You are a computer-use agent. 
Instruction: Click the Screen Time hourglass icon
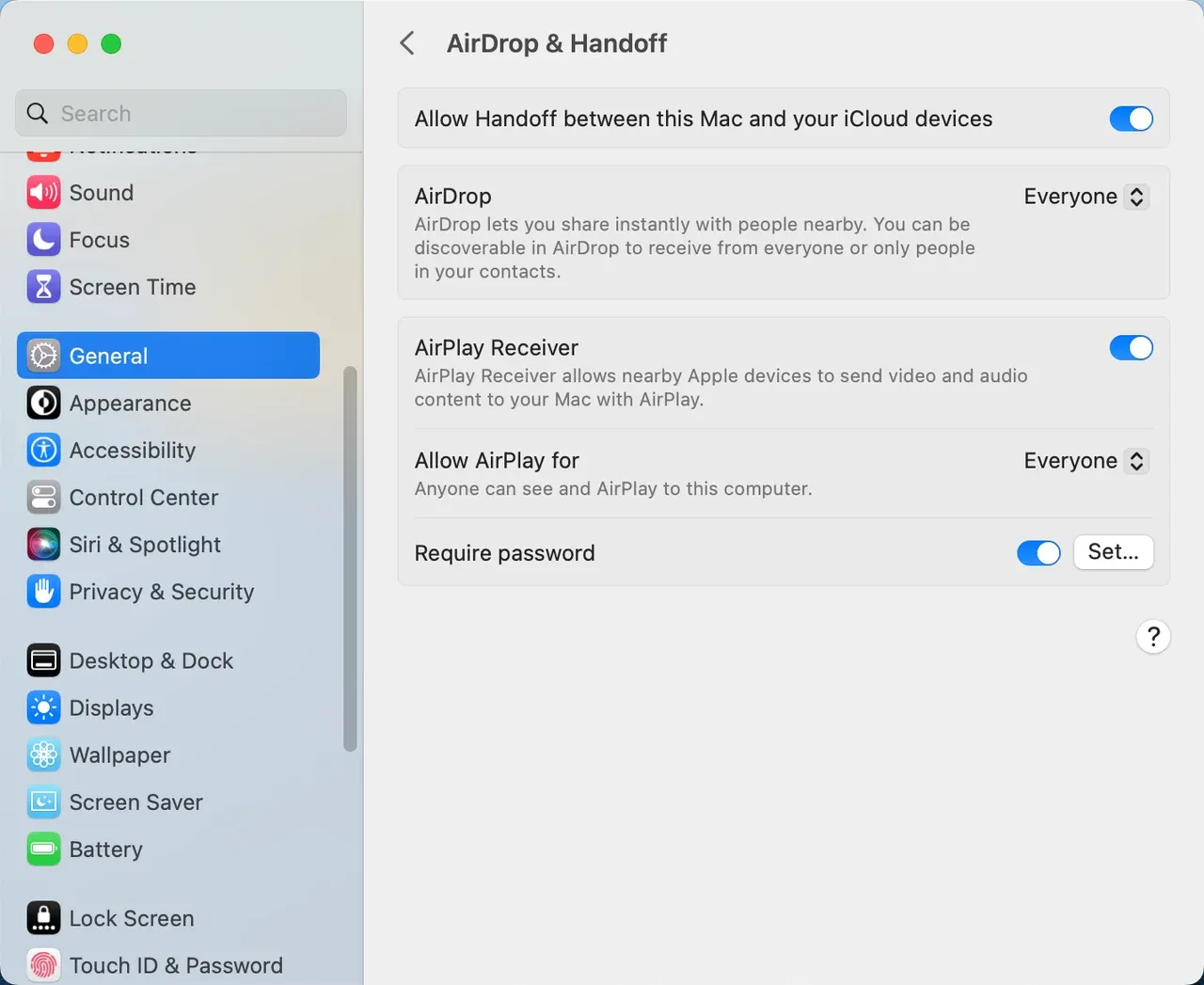(43, 287)
